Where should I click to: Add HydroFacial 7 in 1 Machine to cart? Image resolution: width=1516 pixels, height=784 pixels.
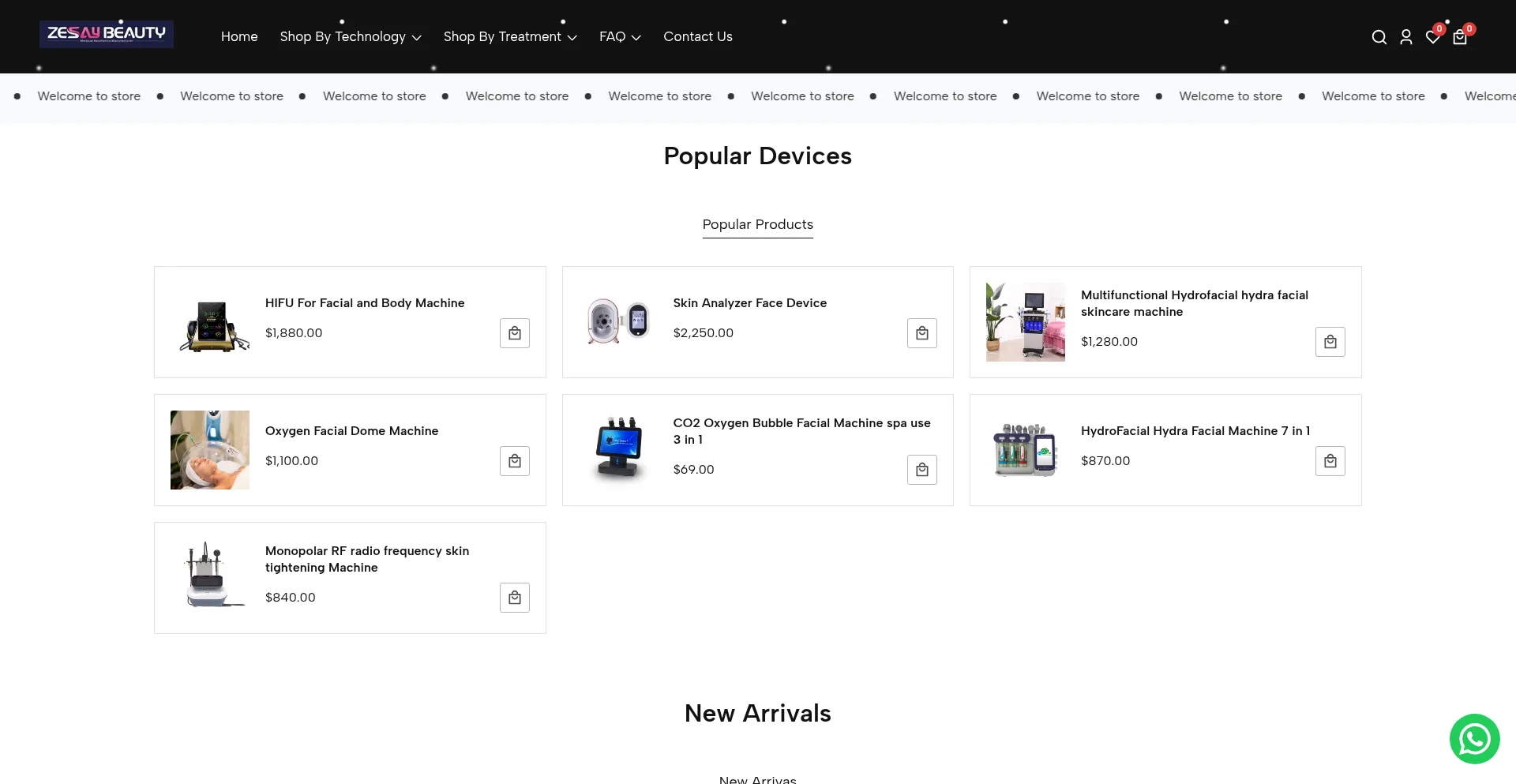coord(1330,461)
